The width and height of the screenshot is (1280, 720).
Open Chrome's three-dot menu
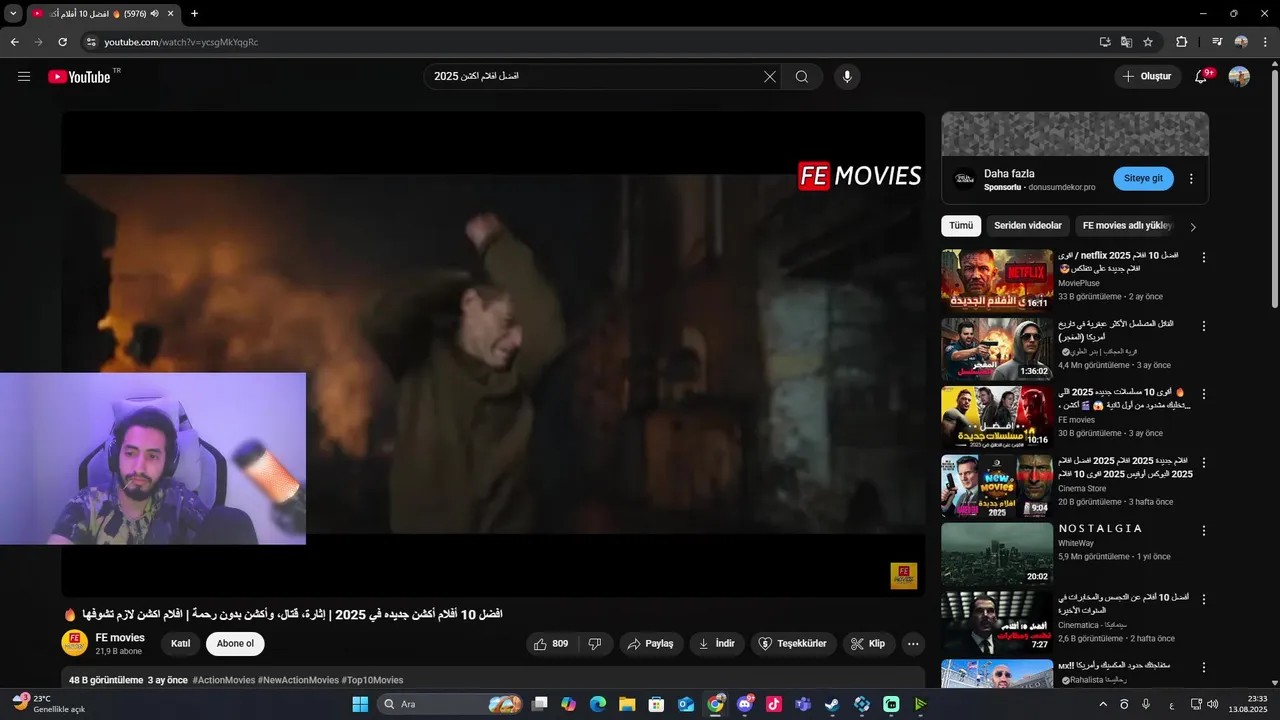[1265, 42]
